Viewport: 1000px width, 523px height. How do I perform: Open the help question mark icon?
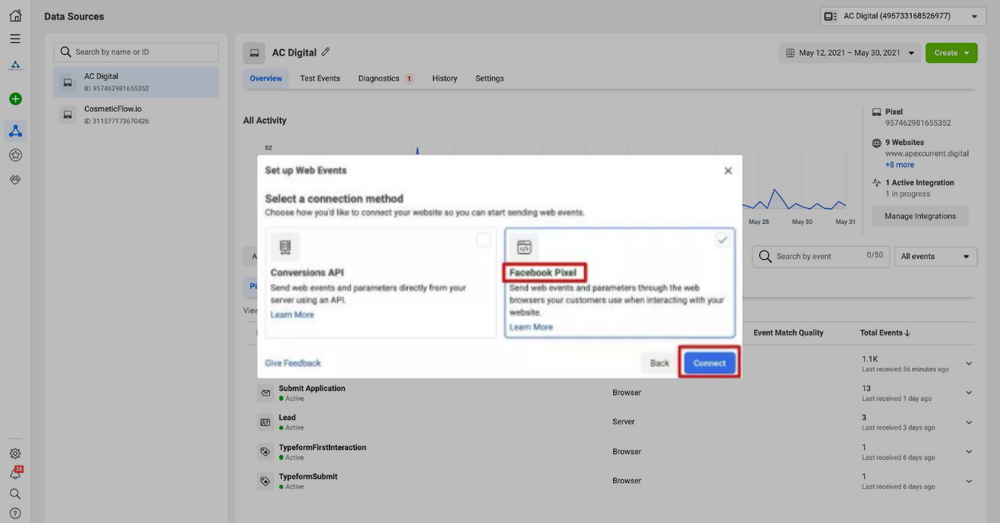pyautogui.click(x=15, y=513)
